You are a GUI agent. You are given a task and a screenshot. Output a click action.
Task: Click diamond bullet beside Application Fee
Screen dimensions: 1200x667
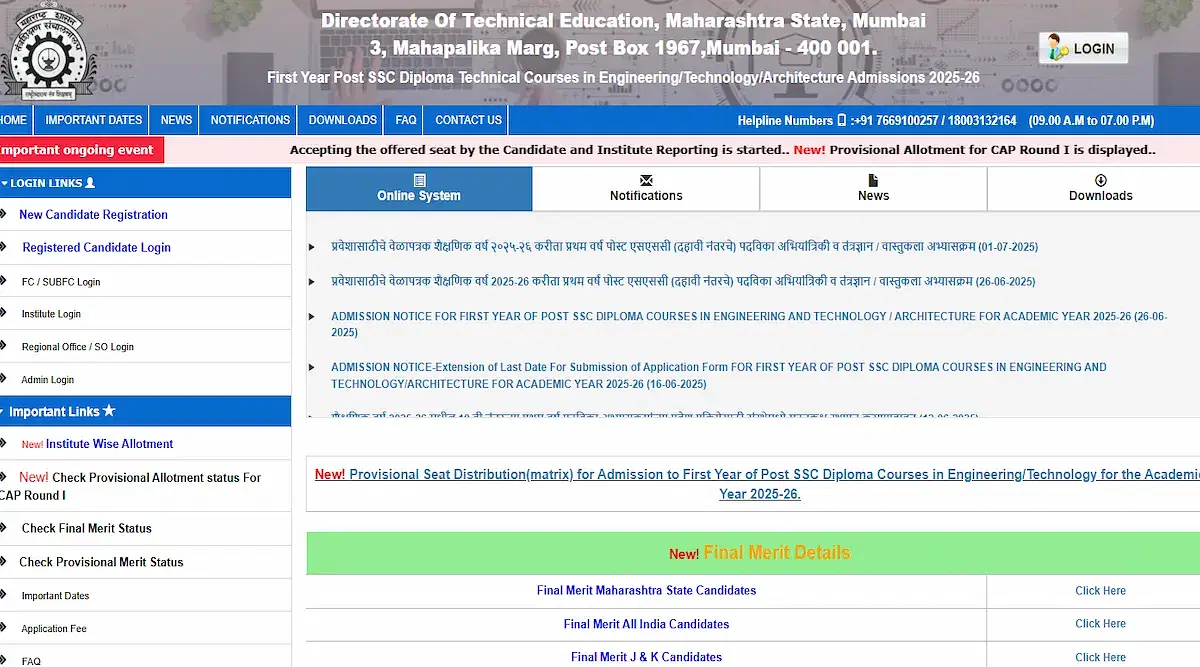pos(4,629)
